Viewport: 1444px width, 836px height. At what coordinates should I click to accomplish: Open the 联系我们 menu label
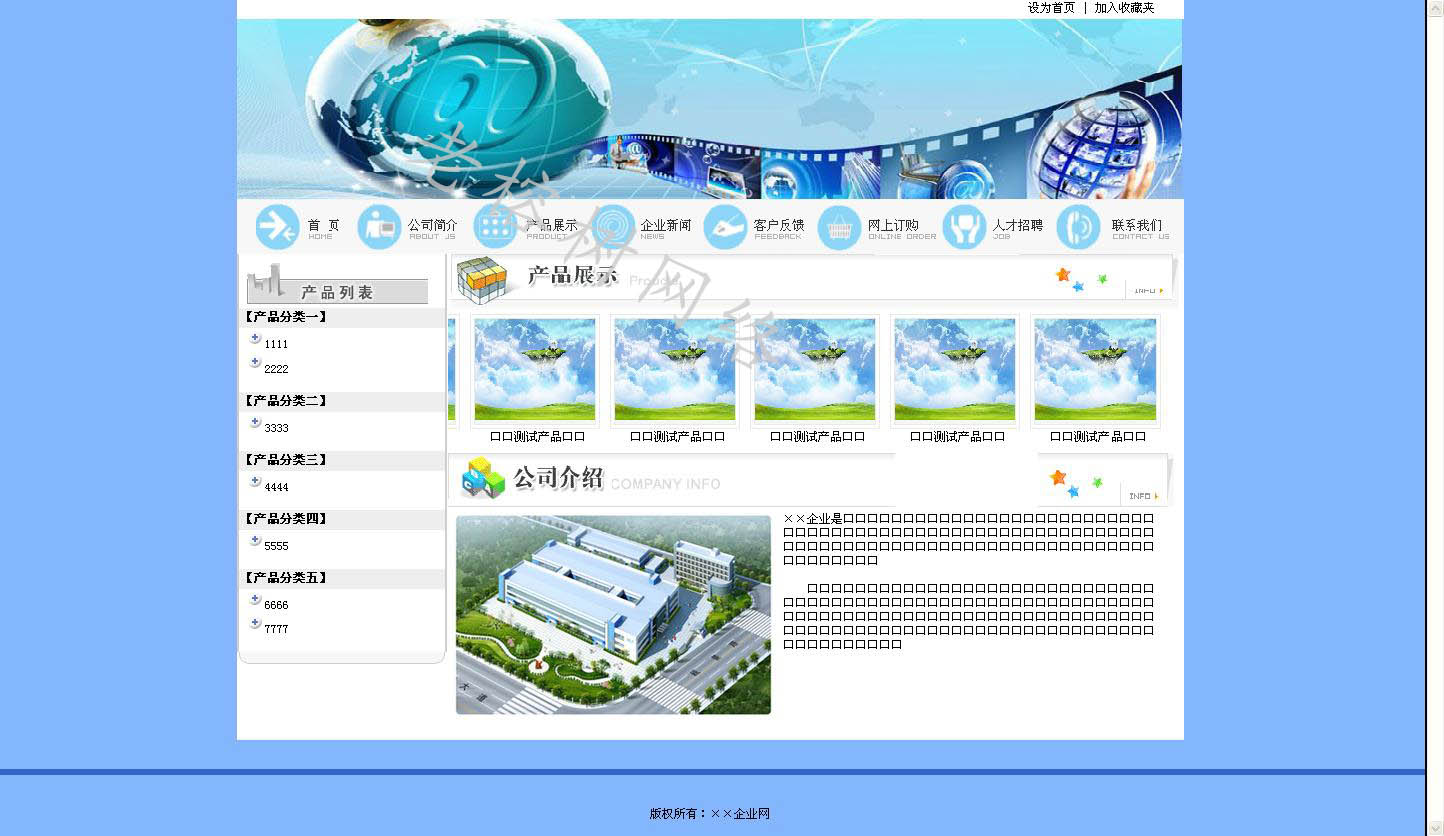[1137, 225]
